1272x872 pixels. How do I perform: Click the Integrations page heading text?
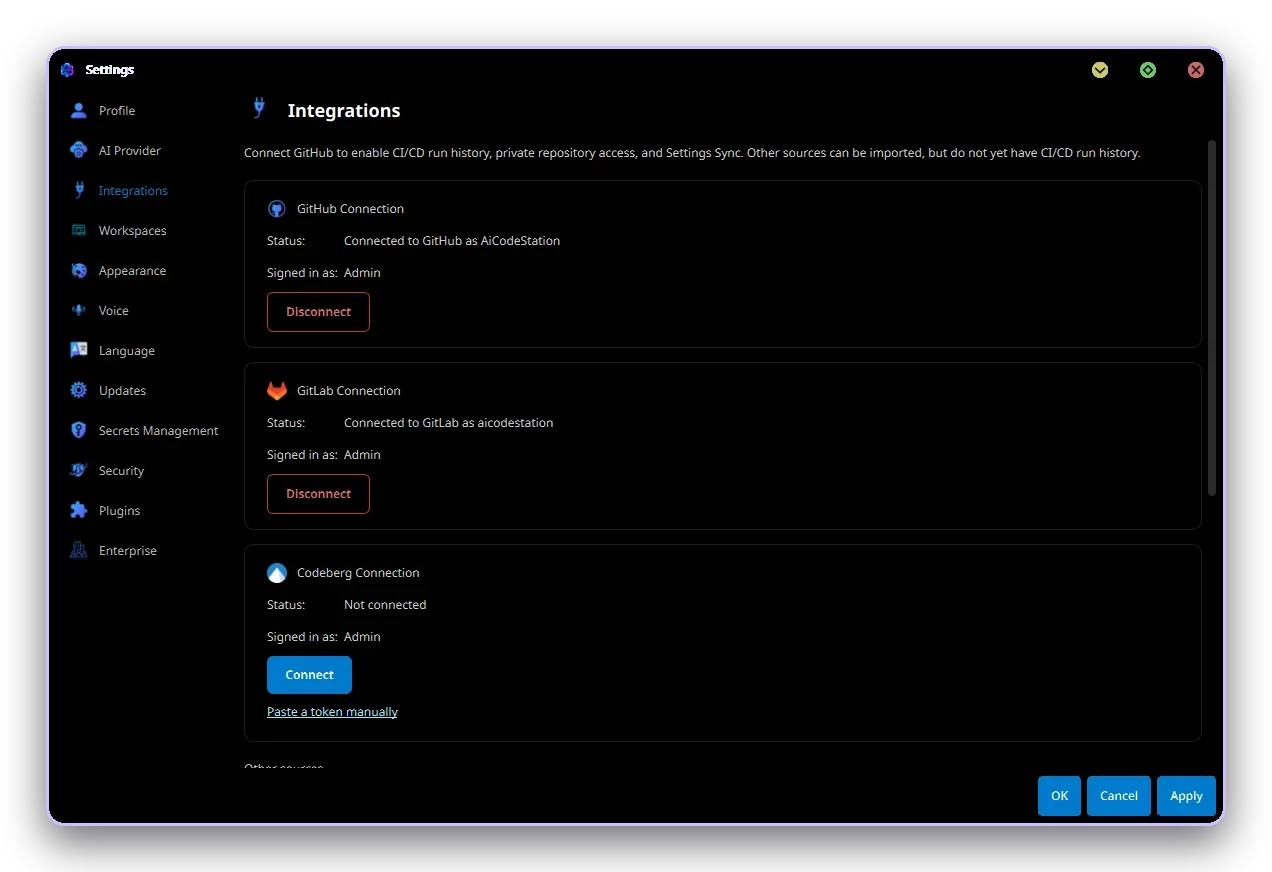pyautogui.click(x=344, y=111)
